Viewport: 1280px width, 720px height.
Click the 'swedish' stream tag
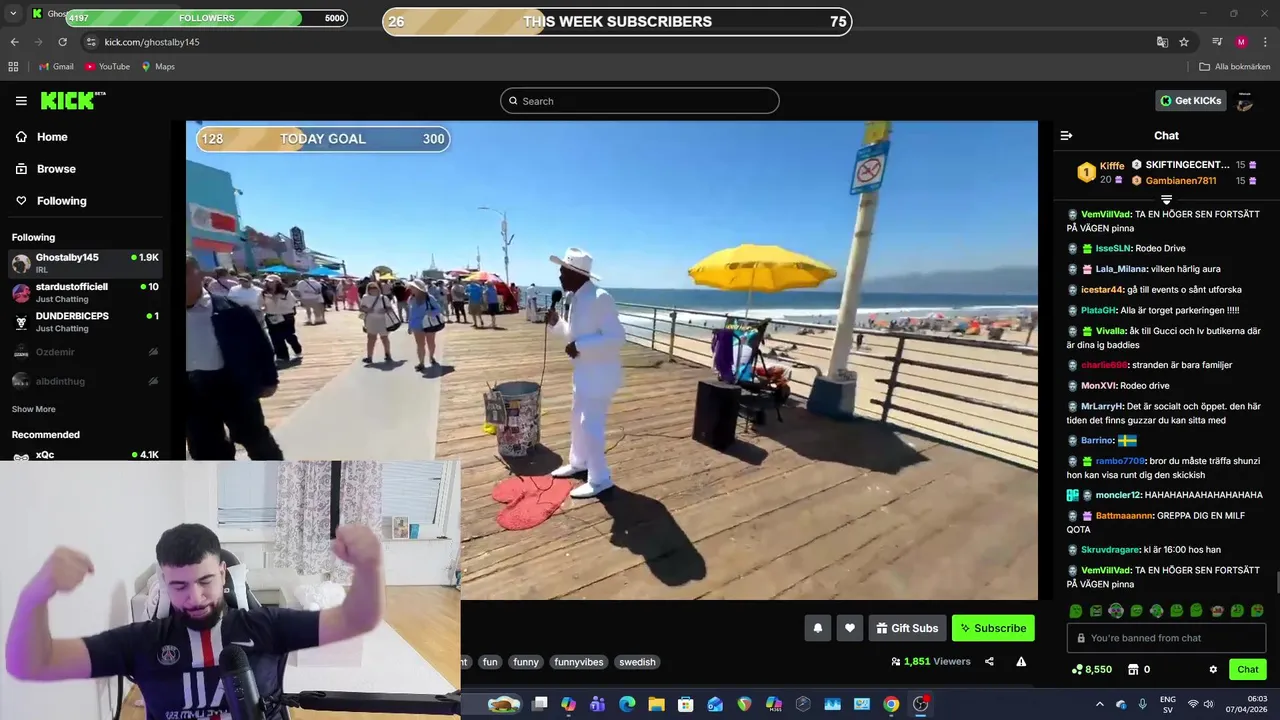pyautogui.click(x=637, y=662)
